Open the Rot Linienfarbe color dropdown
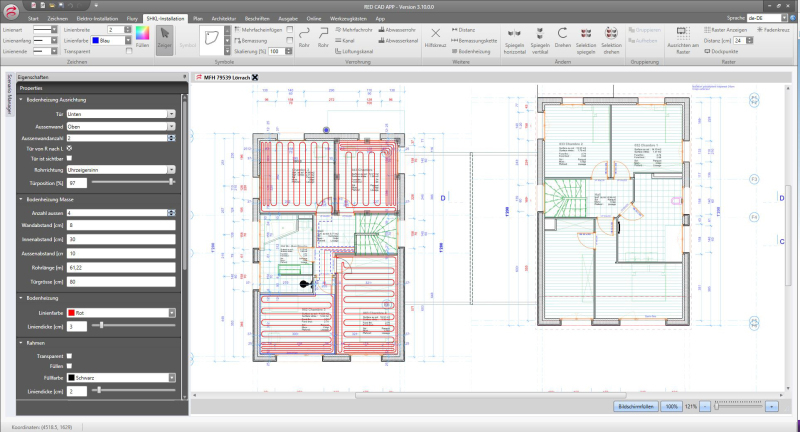The height and width of the screenshot is (432, 800). point(172,313)
